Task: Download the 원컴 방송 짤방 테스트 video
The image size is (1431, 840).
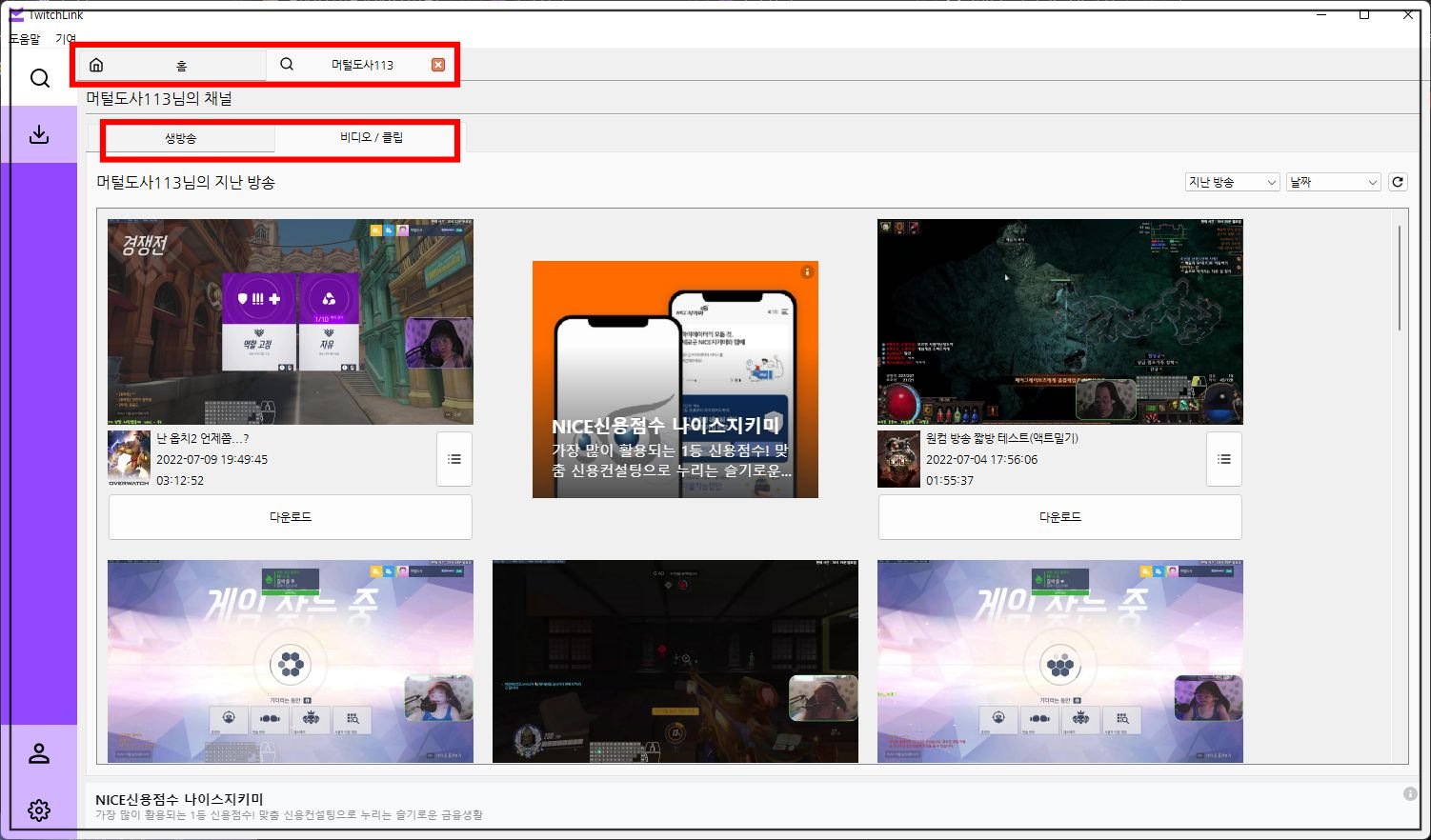Action: 1060,517
